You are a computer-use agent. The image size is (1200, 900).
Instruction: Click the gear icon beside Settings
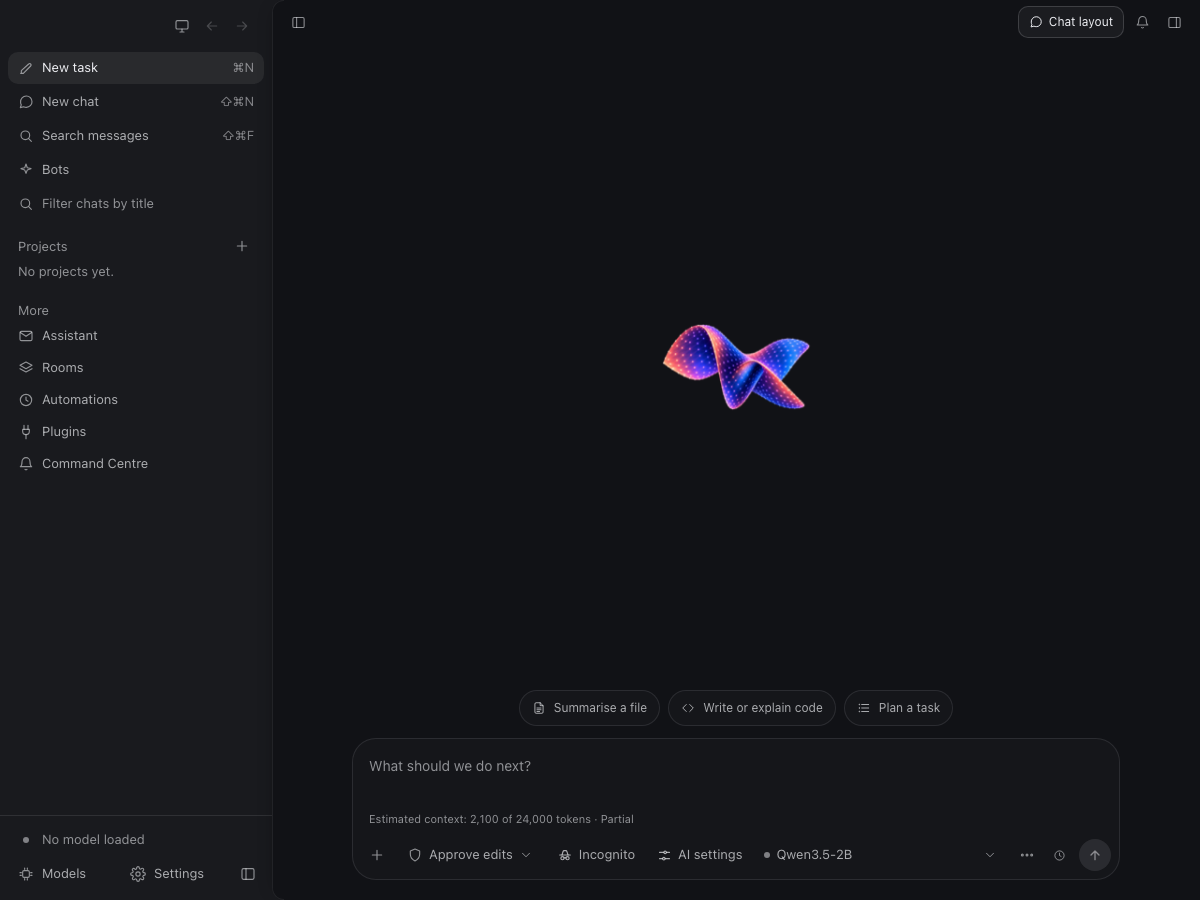(138, 874)
